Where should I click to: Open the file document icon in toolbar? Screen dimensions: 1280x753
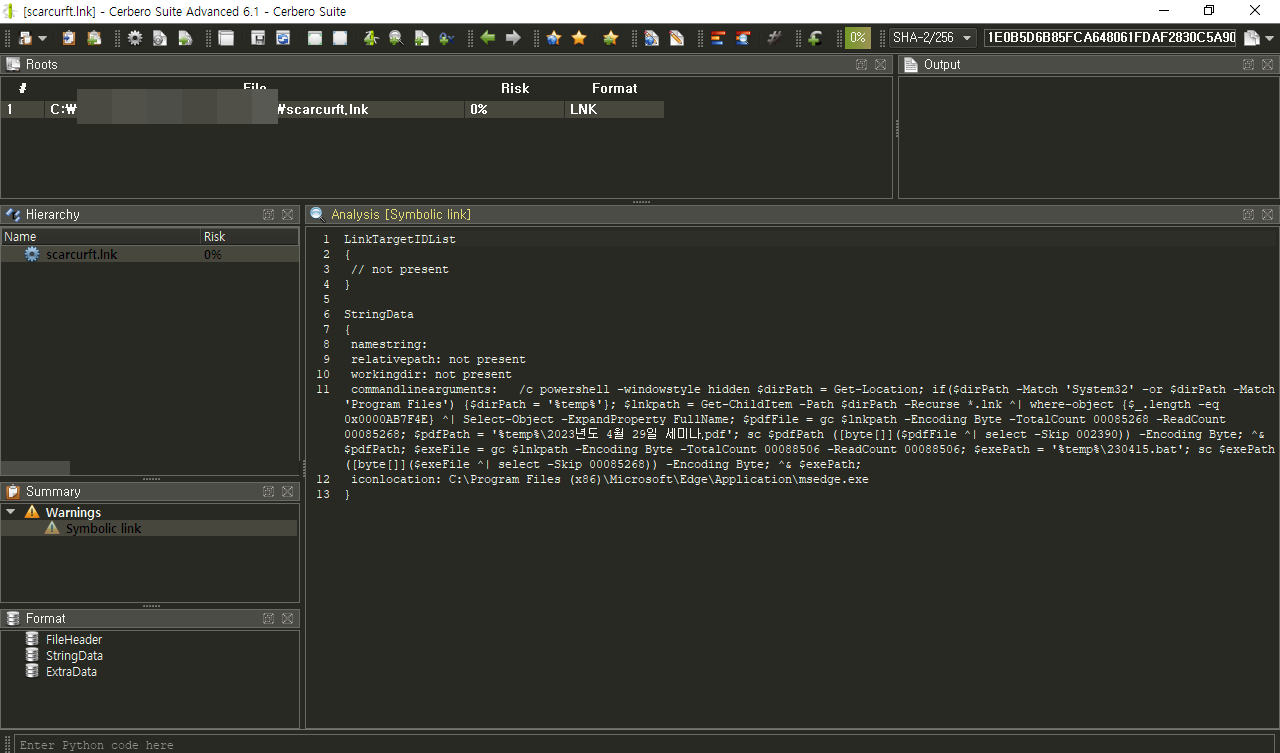coord(26,38)
